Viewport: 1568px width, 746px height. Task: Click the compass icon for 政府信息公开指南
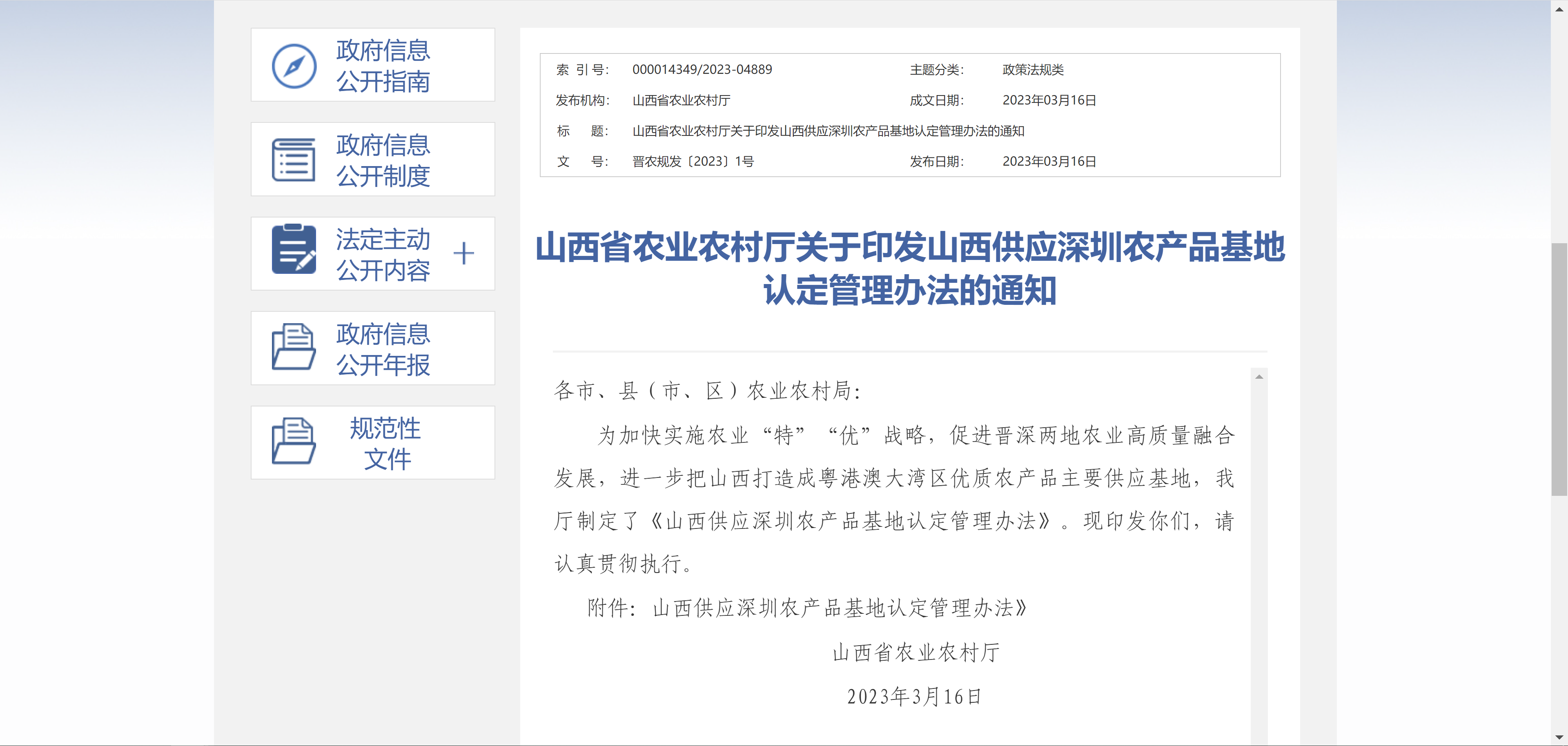(x=294, y=66)
